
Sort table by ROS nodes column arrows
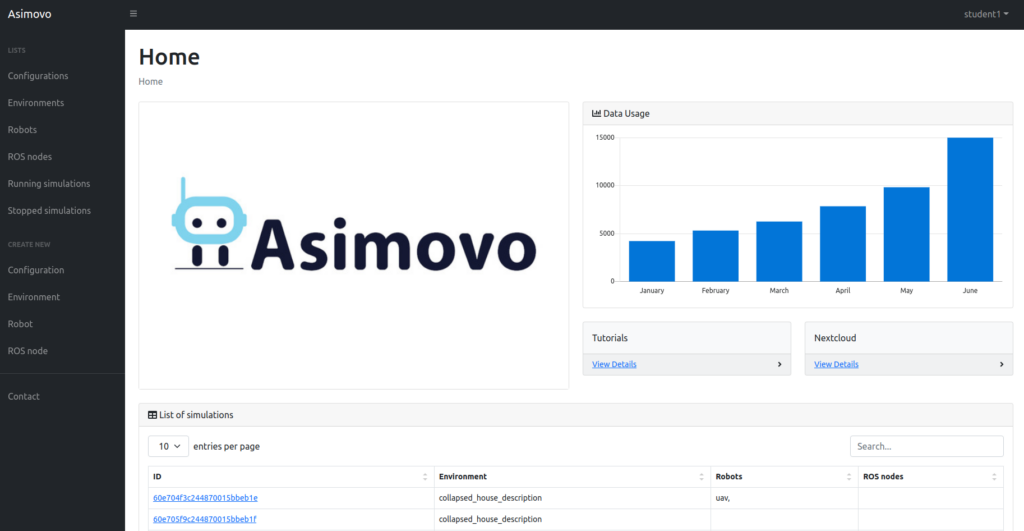[x=994, y=477]
